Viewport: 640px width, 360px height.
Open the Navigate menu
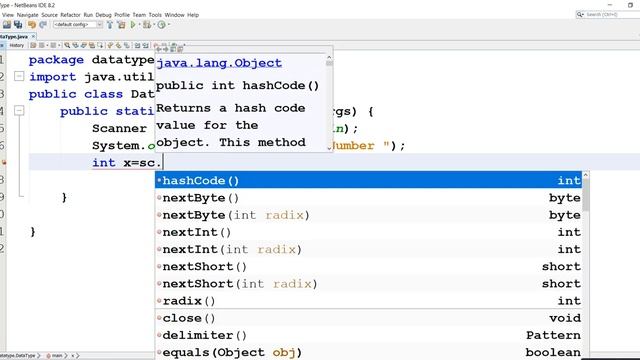point(27,15)
